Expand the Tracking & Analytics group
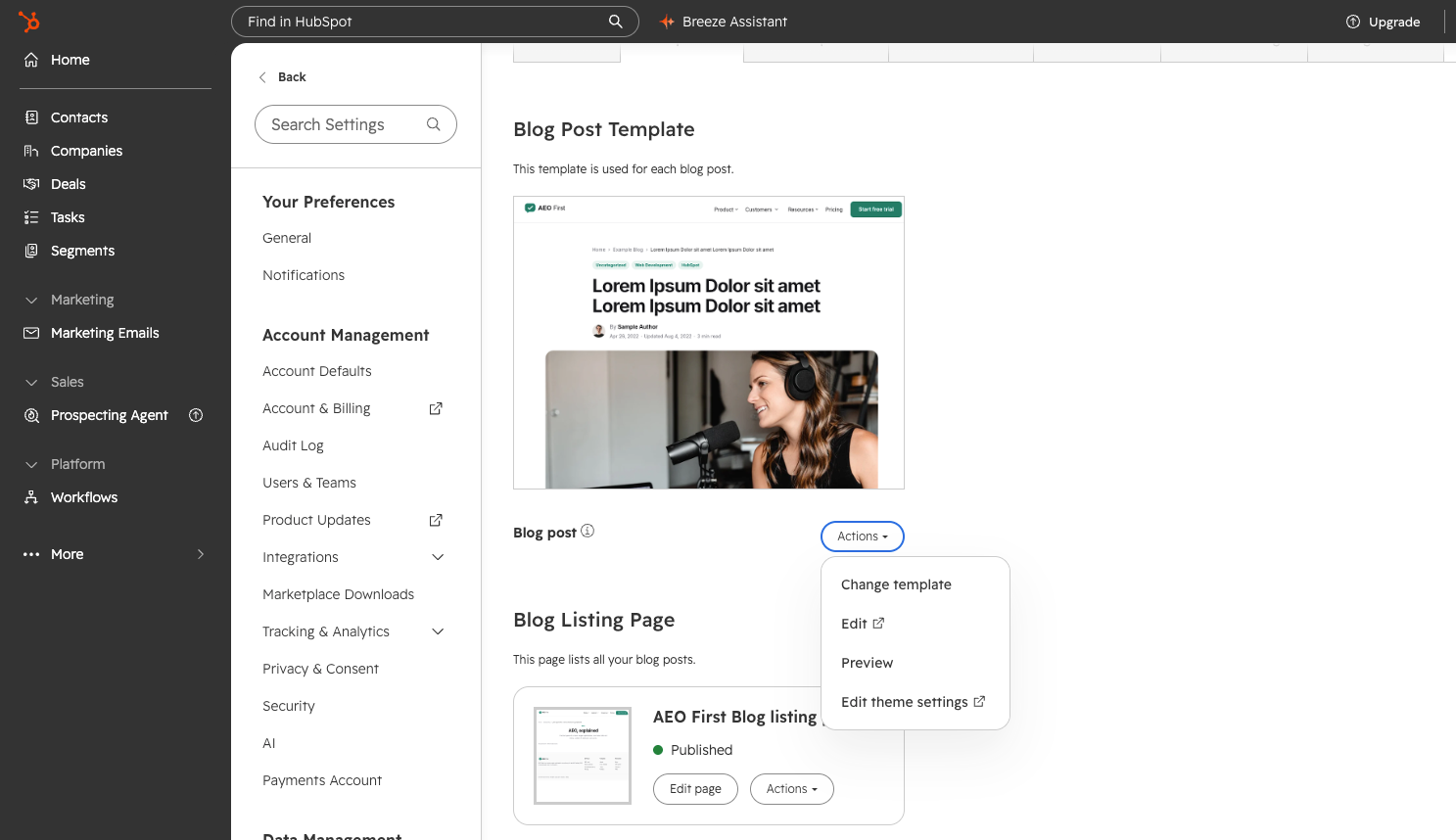This screenshot has height=840, width=1456. (x=438, y=631)
